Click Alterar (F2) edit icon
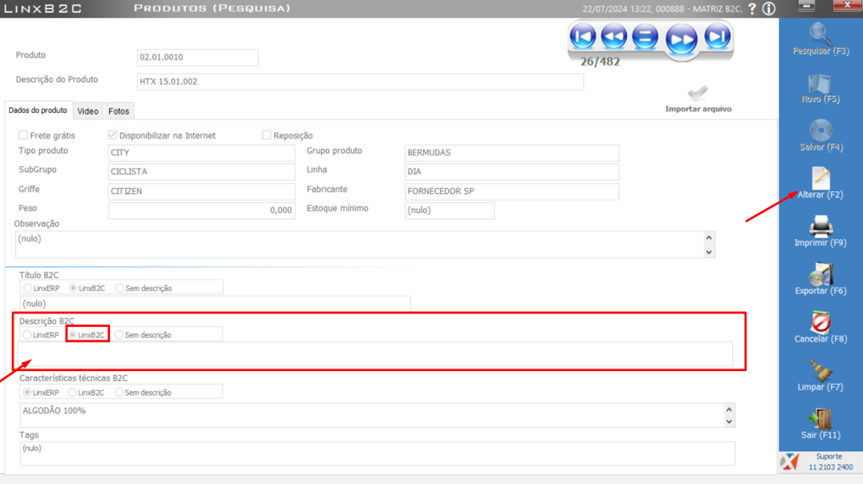The width and height of the screenshot is (863, 484). coord(821,177)
